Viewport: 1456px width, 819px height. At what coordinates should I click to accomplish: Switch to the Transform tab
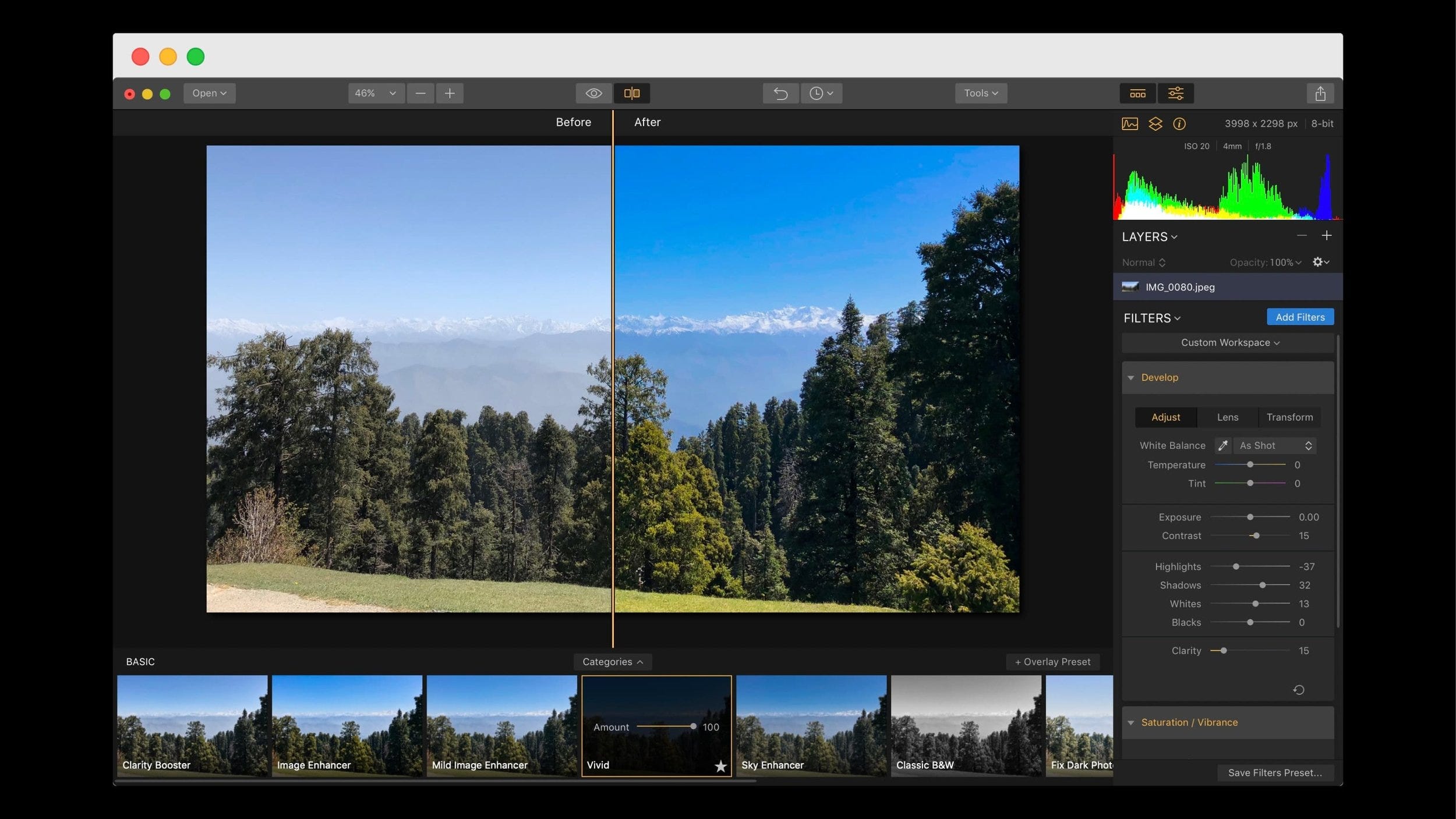(x=1289, y=417)
